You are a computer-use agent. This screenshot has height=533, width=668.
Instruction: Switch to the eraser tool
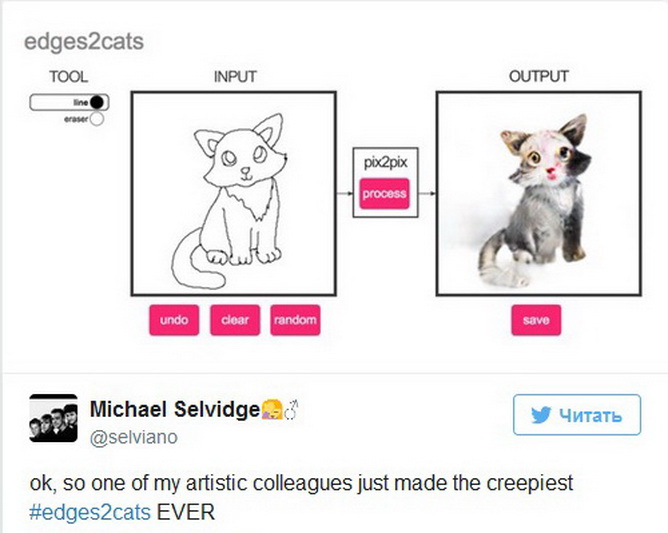click(97, 118)
